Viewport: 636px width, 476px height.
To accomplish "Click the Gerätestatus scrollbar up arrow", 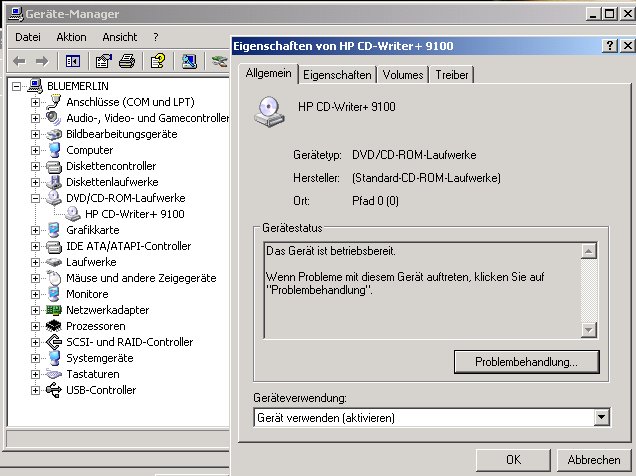I will (589, 251).
